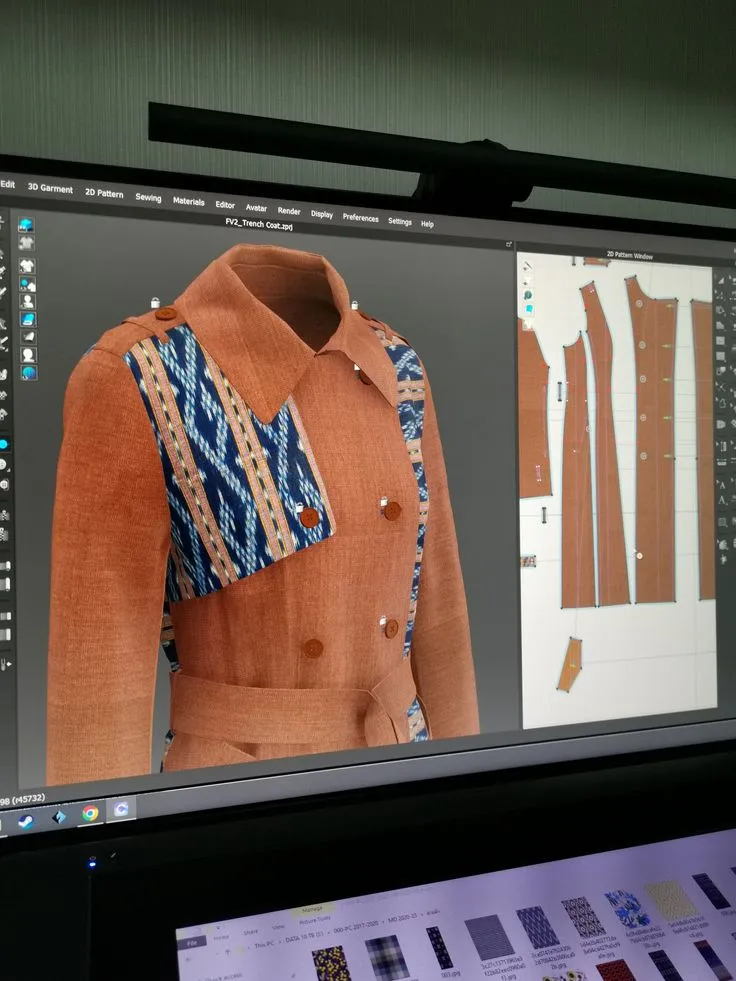This screenshot has width=736, height=981.
Task: Select the small belt loop pattern piece
Action: (x=570, y=664)
